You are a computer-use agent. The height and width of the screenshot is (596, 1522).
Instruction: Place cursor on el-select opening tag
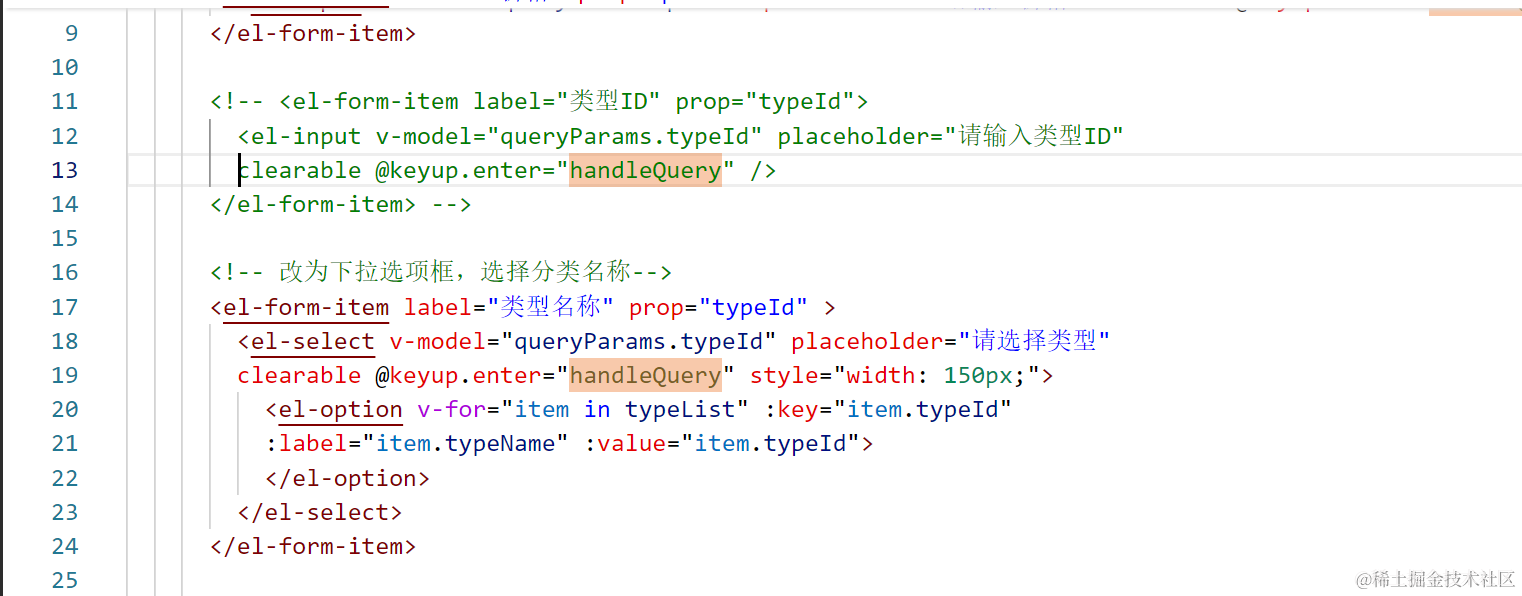[x=312, y=342]
